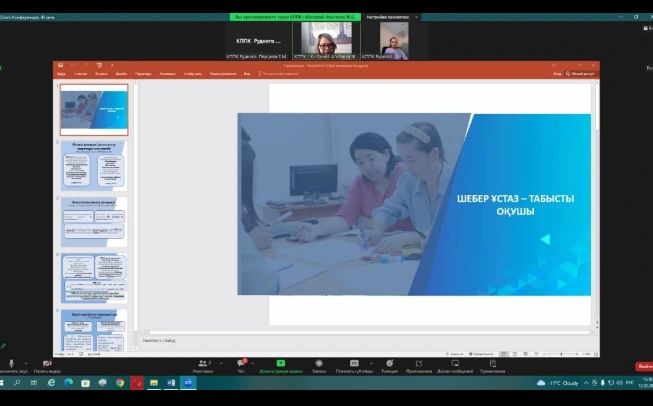
Task: Expand video options arrow beside camera
Action: point(62,362)
